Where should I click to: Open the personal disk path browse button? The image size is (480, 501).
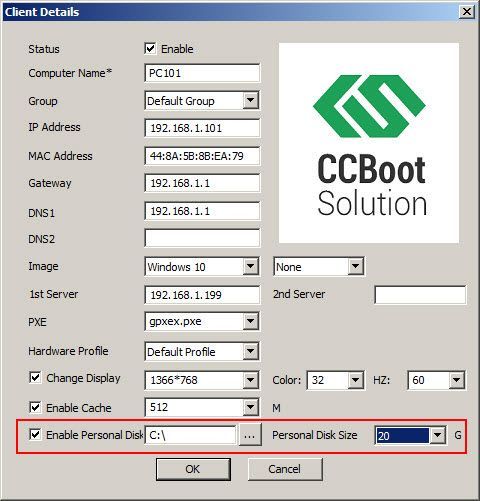pyautogui.click(x=250, y=435)
